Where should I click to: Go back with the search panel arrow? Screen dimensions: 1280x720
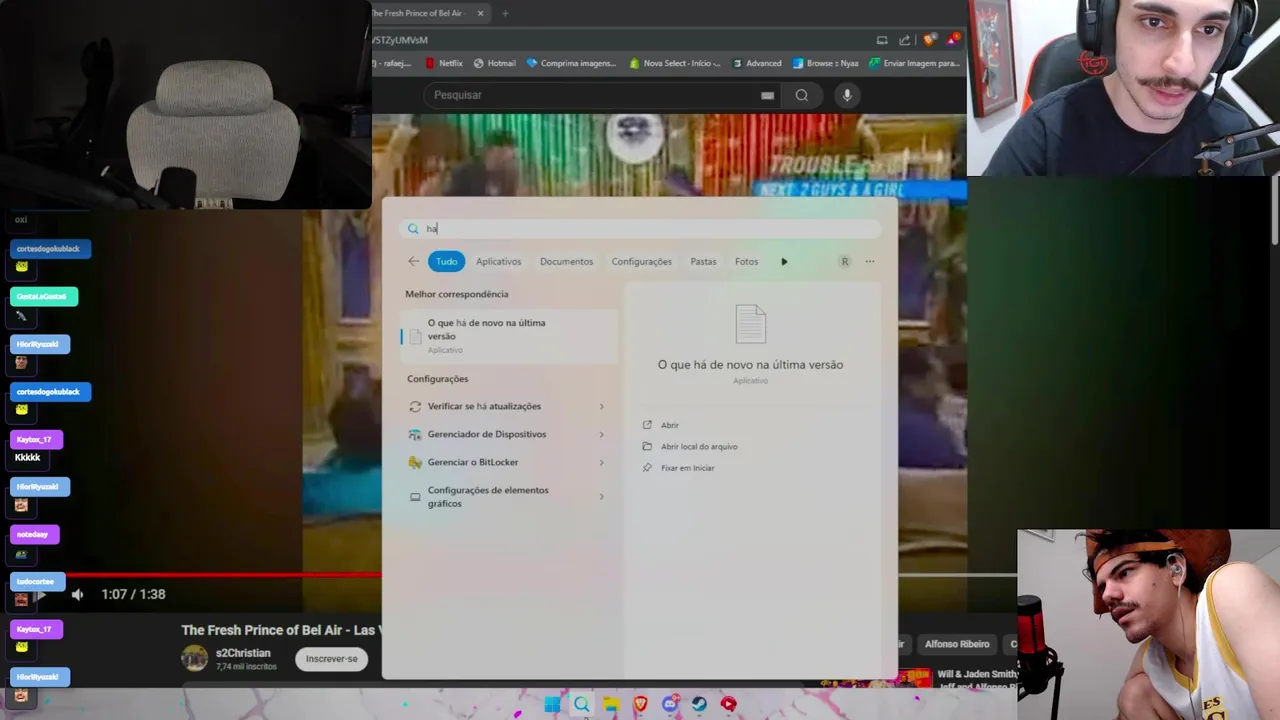click(x=413, y=261)
